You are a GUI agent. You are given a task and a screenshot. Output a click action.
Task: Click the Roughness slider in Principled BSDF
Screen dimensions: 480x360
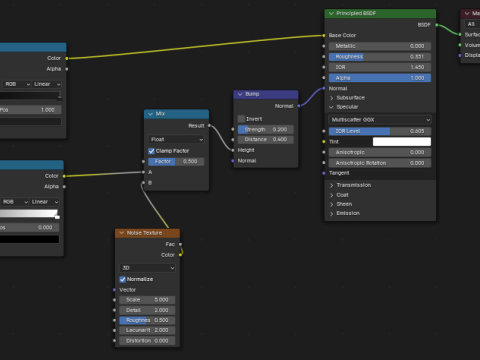pyautogui.click(x=380, y=57)
